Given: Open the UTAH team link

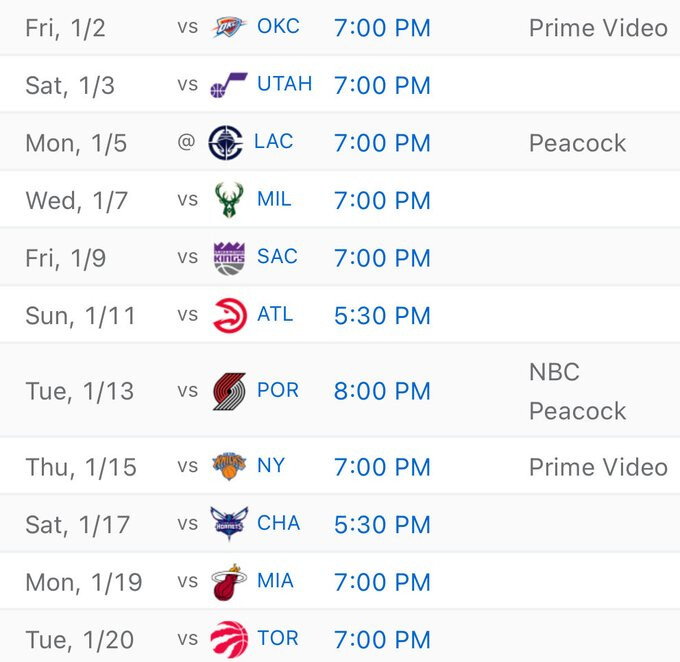Looking at the screenshot, I should 284,85.
